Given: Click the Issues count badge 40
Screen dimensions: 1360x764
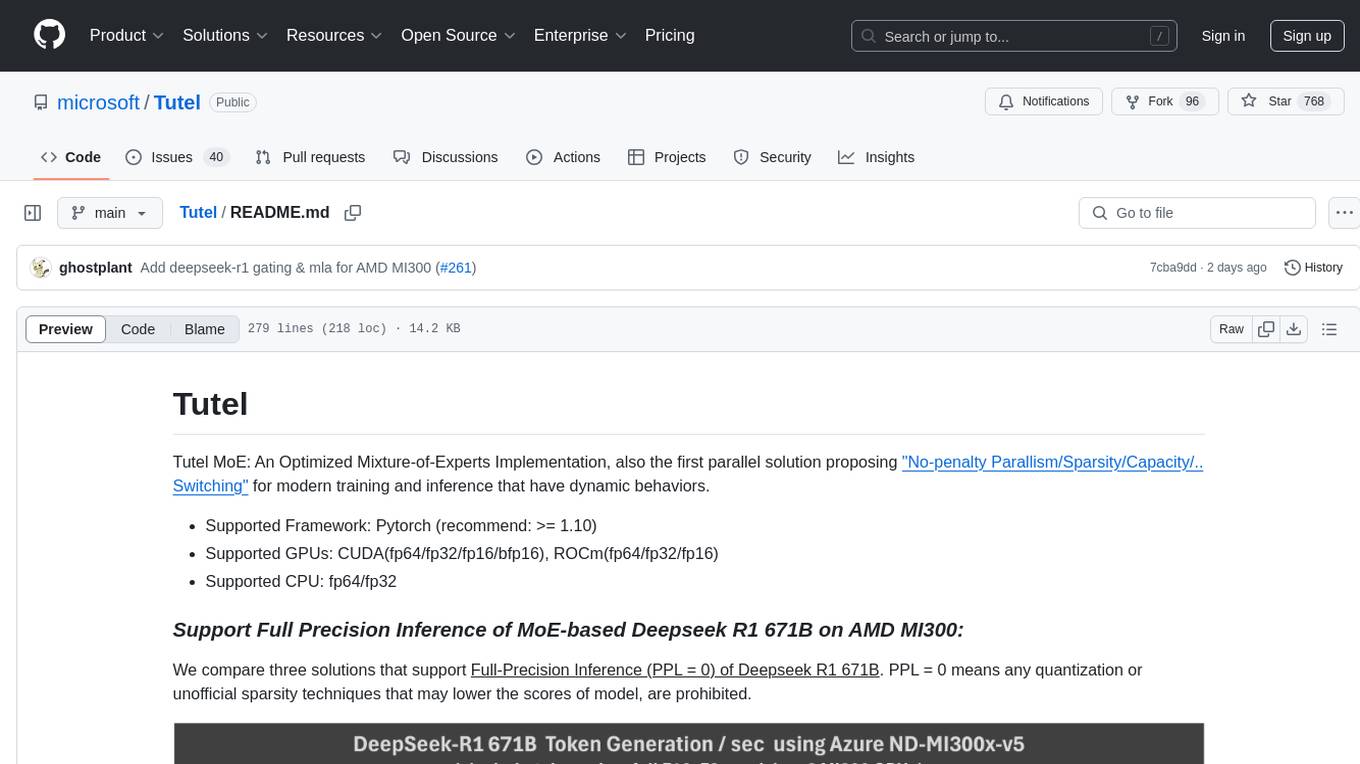Looking at the screenshot, I should point(215,157).
